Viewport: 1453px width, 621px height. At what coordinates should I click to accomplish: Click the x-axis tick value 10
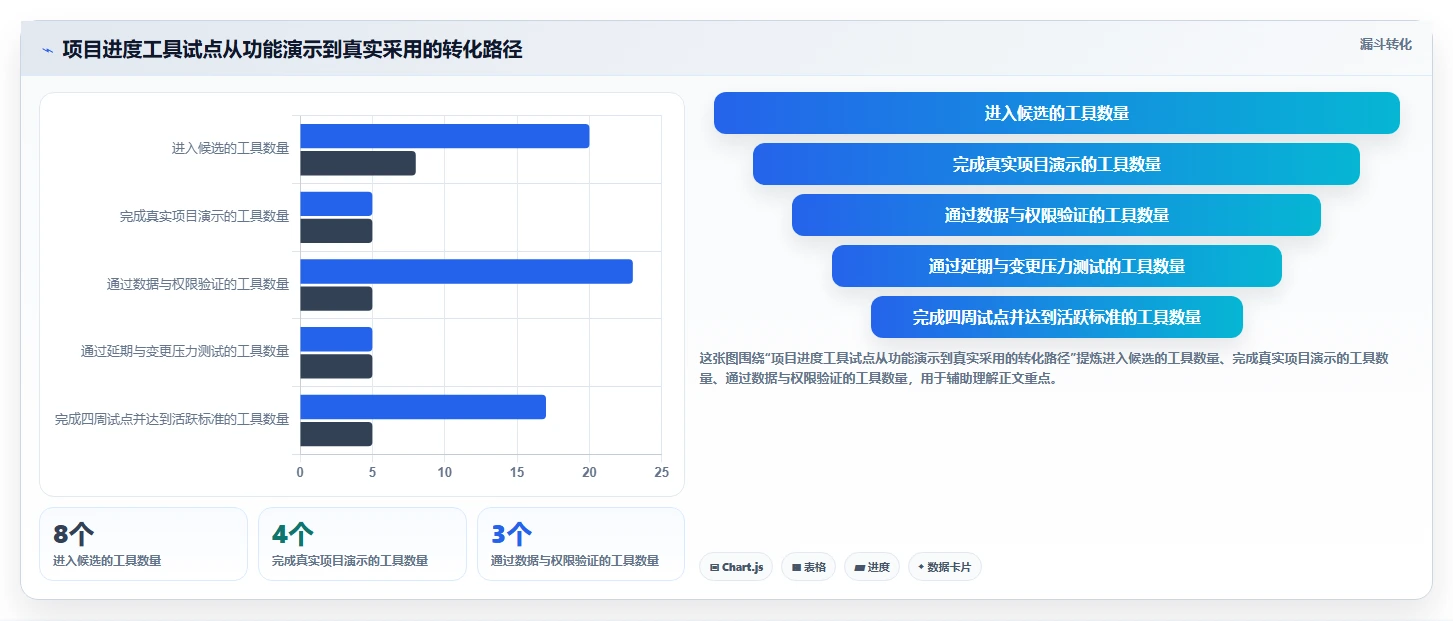[444, 472]
